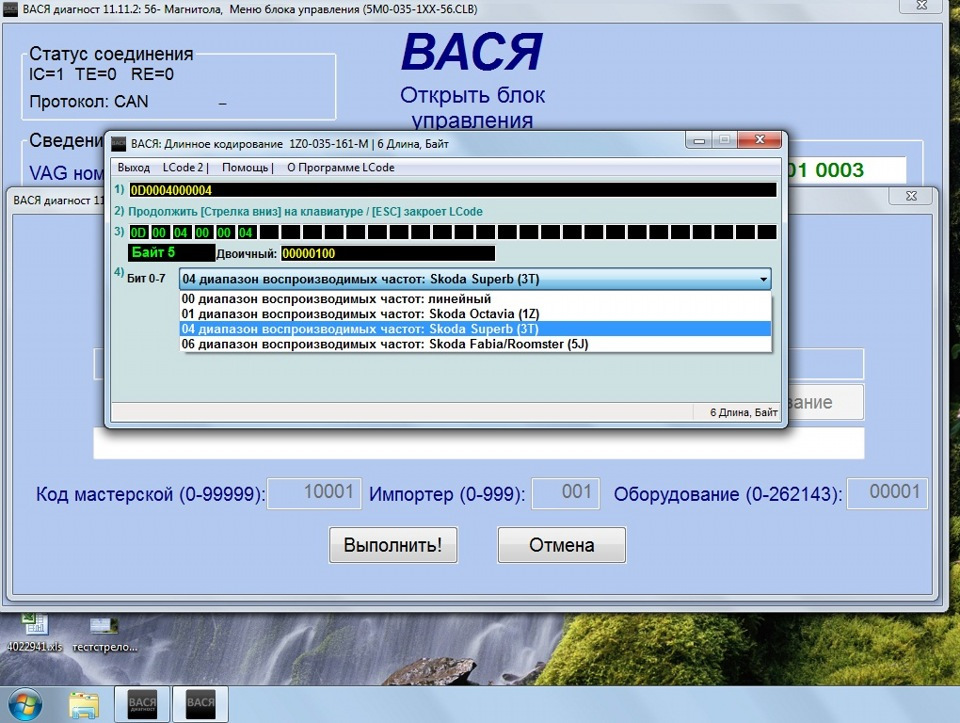
Task: Switch to first ВАСЯ диагност taskbar button
Action: pos(142,705)
